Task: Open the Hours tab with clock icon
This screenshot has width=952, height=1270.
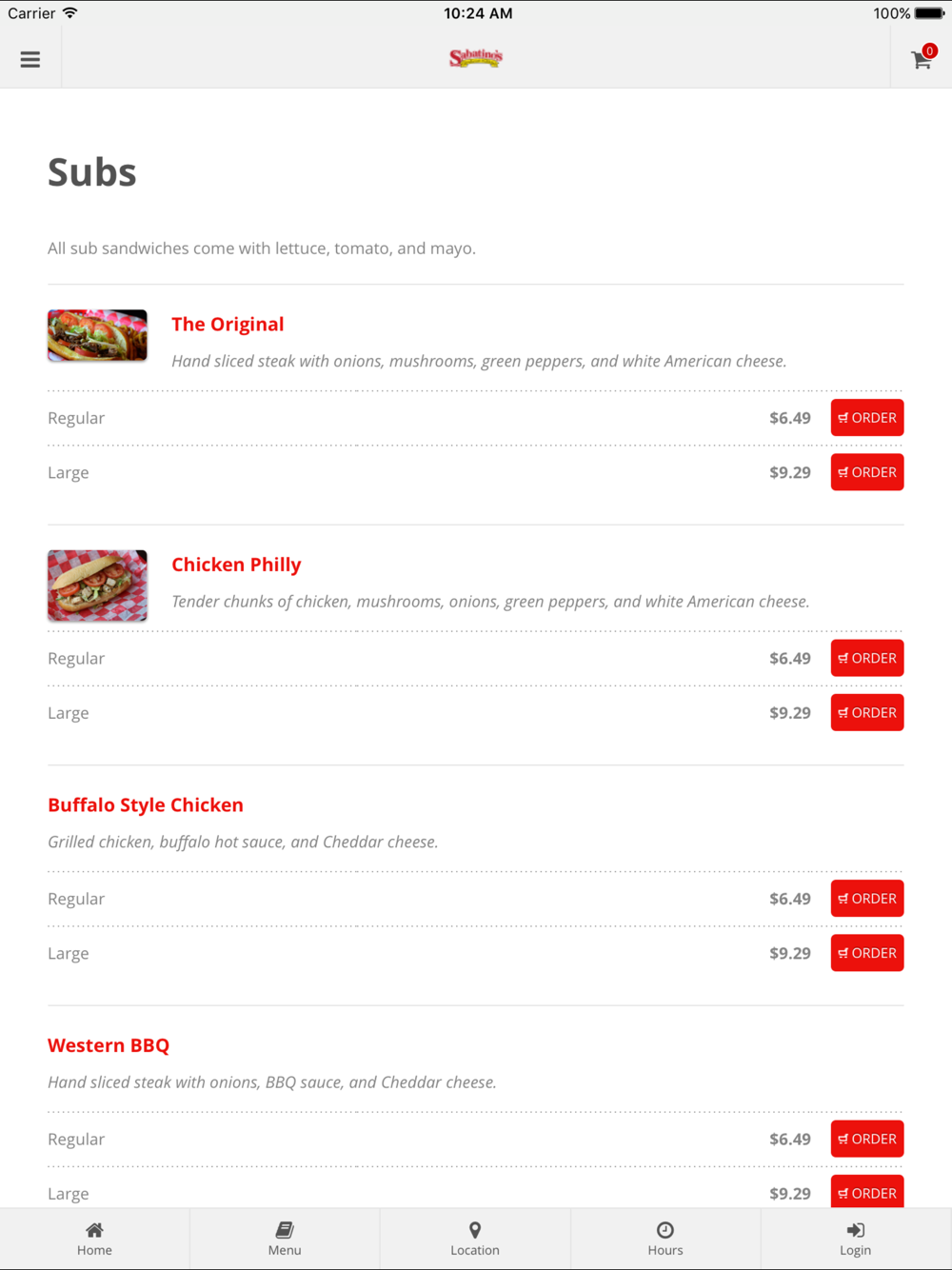Action: [665, 1239]
